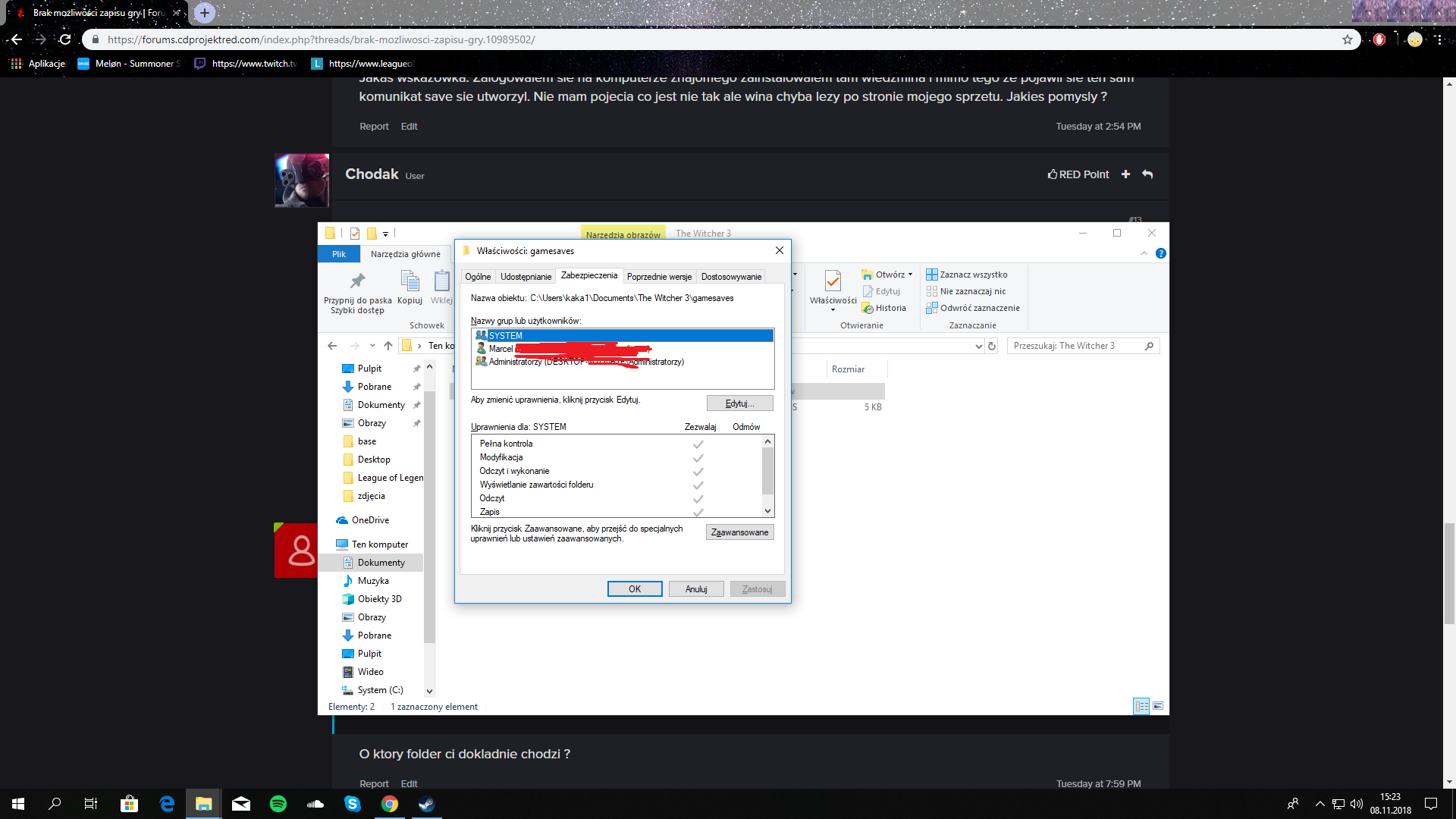Click the Kopiuj copy icon in ribbon
Image resolution: width=1456 pixels, height=819 pixels.
click(x=409, y=281)
